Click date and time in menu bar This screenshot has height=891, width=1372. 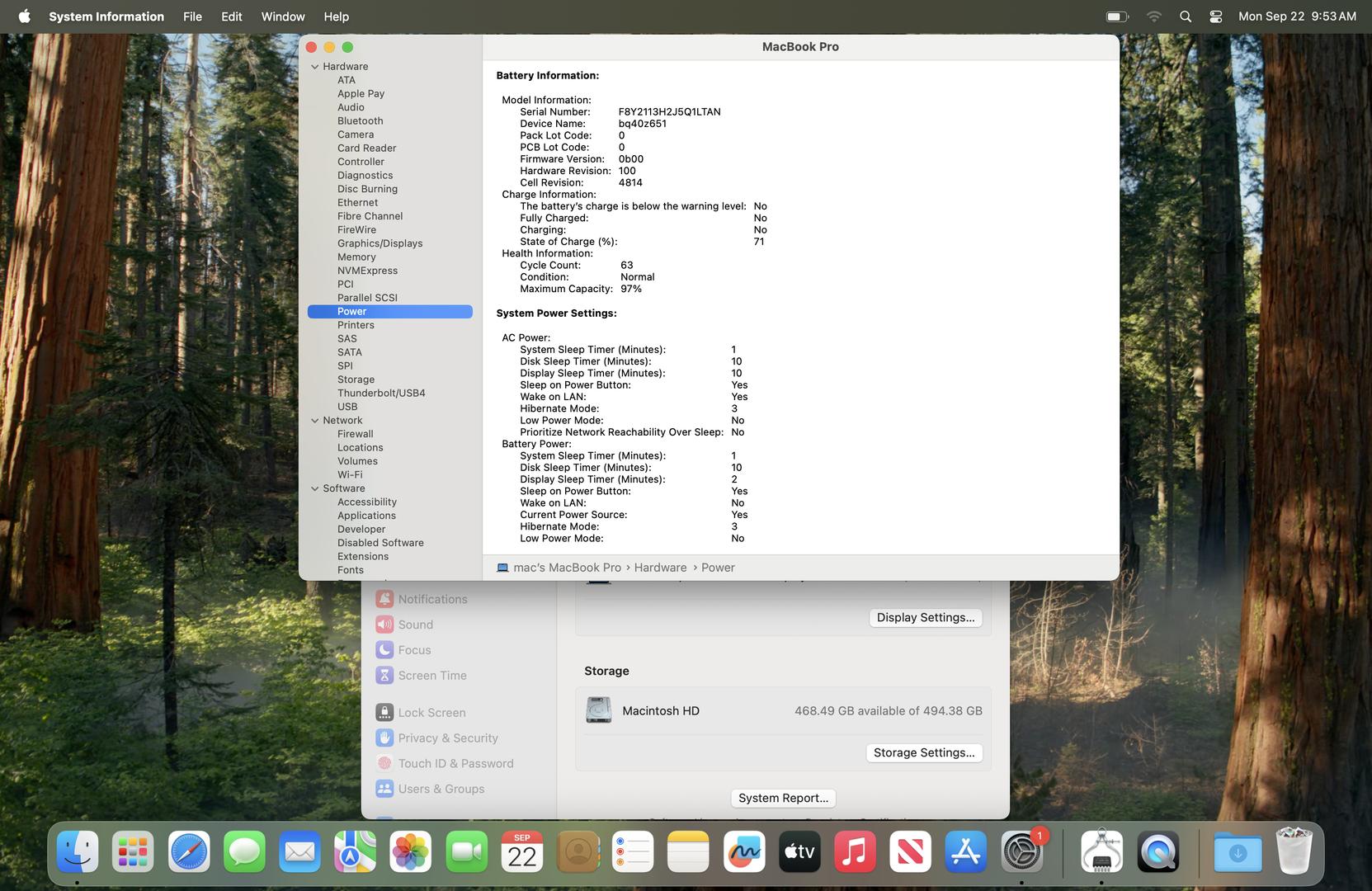1297,16
